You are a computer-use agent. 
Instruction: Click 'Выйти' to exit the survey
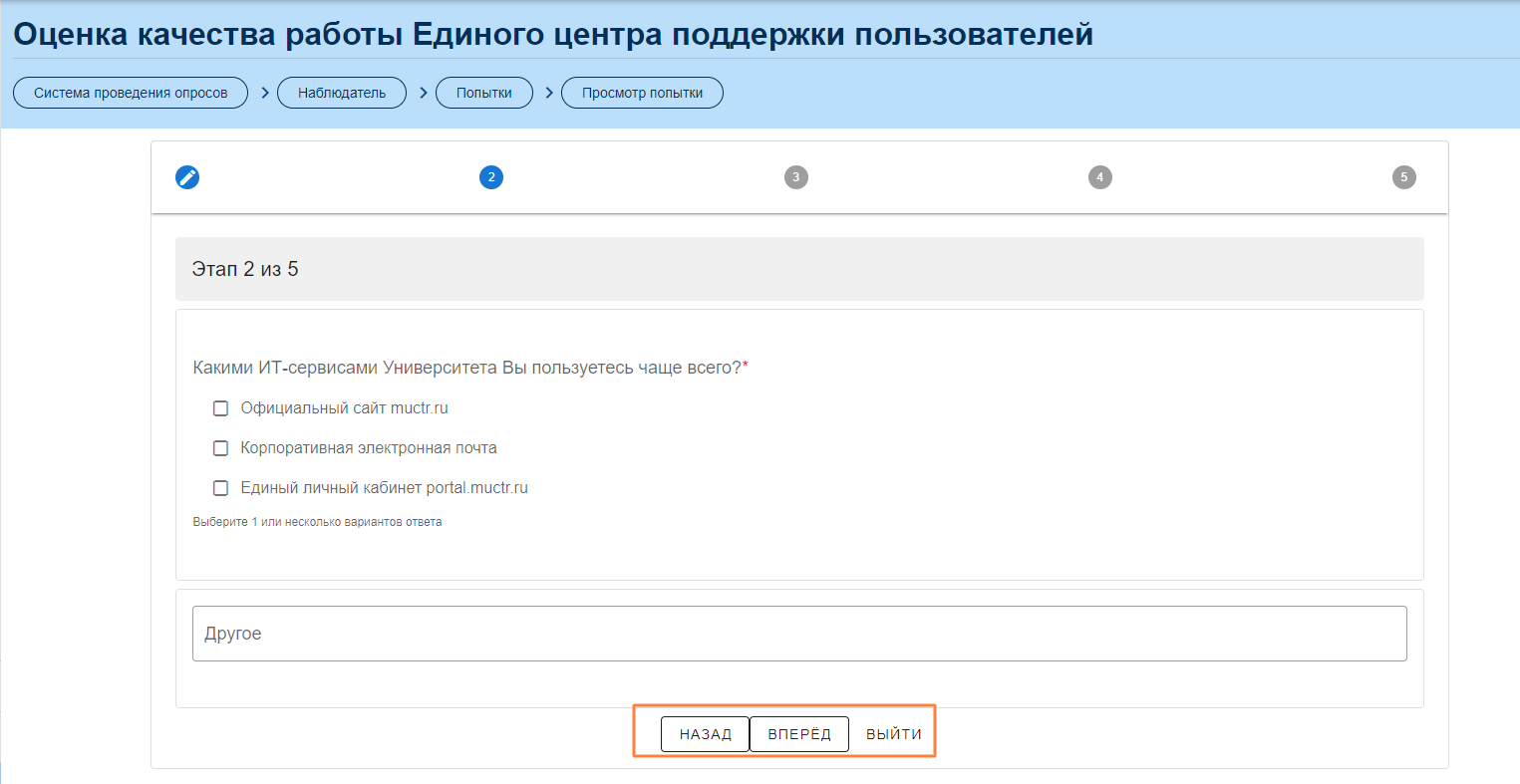pos(893,734)
